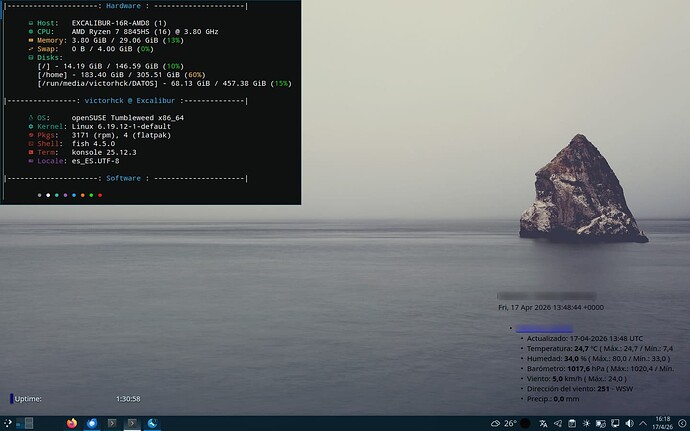Click the Memory 3.80 GiB line
The image size is (690, 431).
(x=106, y=40)
